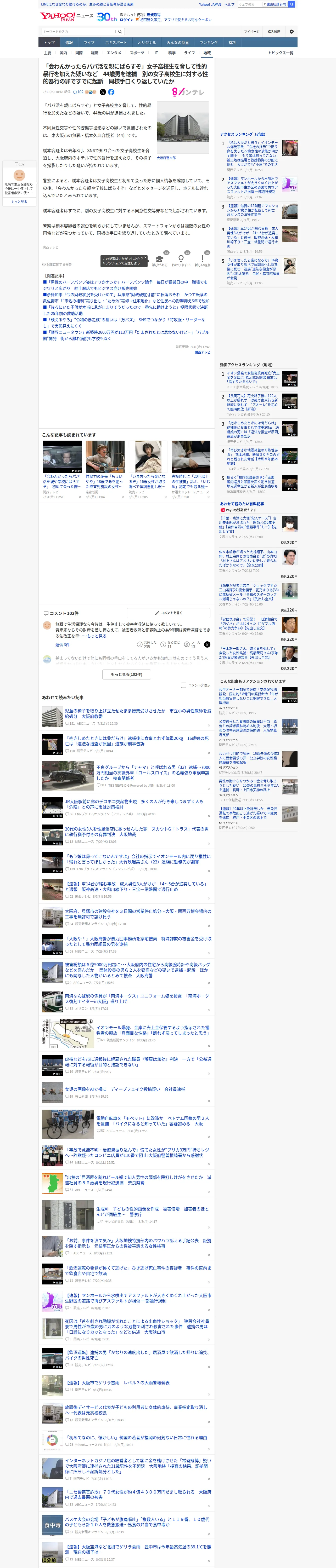
Task: Click the floating comment bubble showing 102
Action: coord(20,164)
